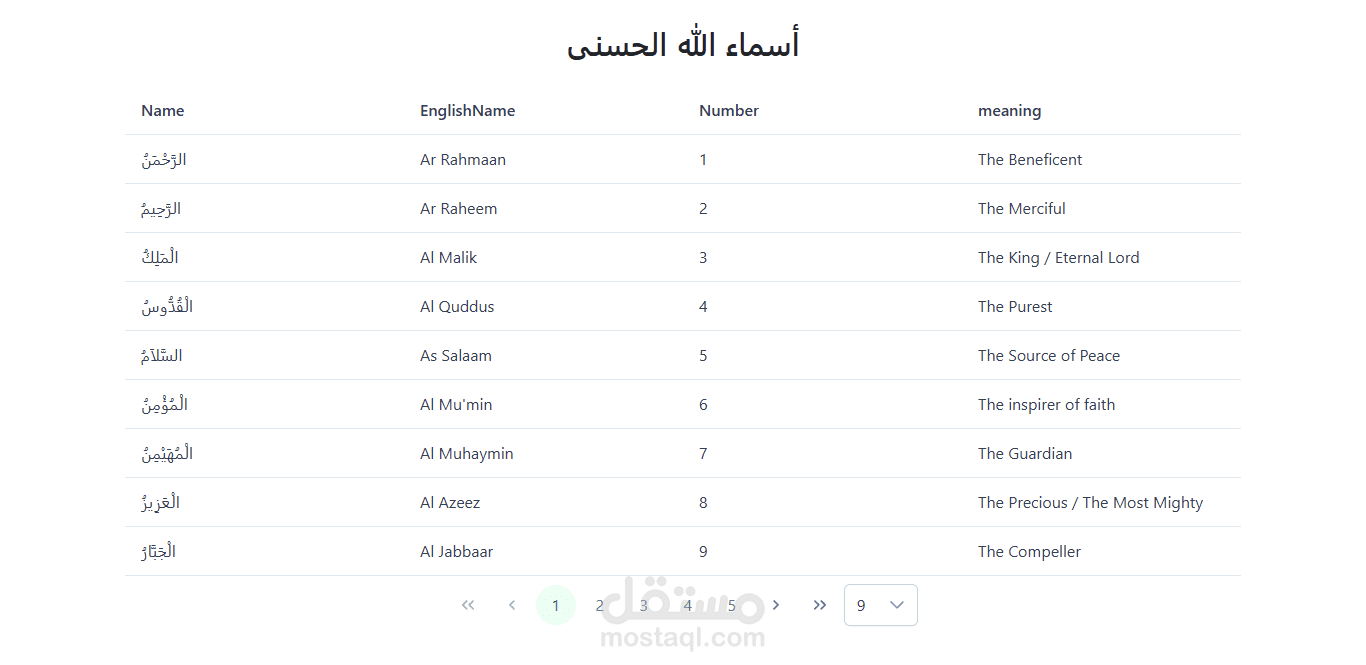Click the next page chevron icon
The image size is (1366, 665).
776,605
